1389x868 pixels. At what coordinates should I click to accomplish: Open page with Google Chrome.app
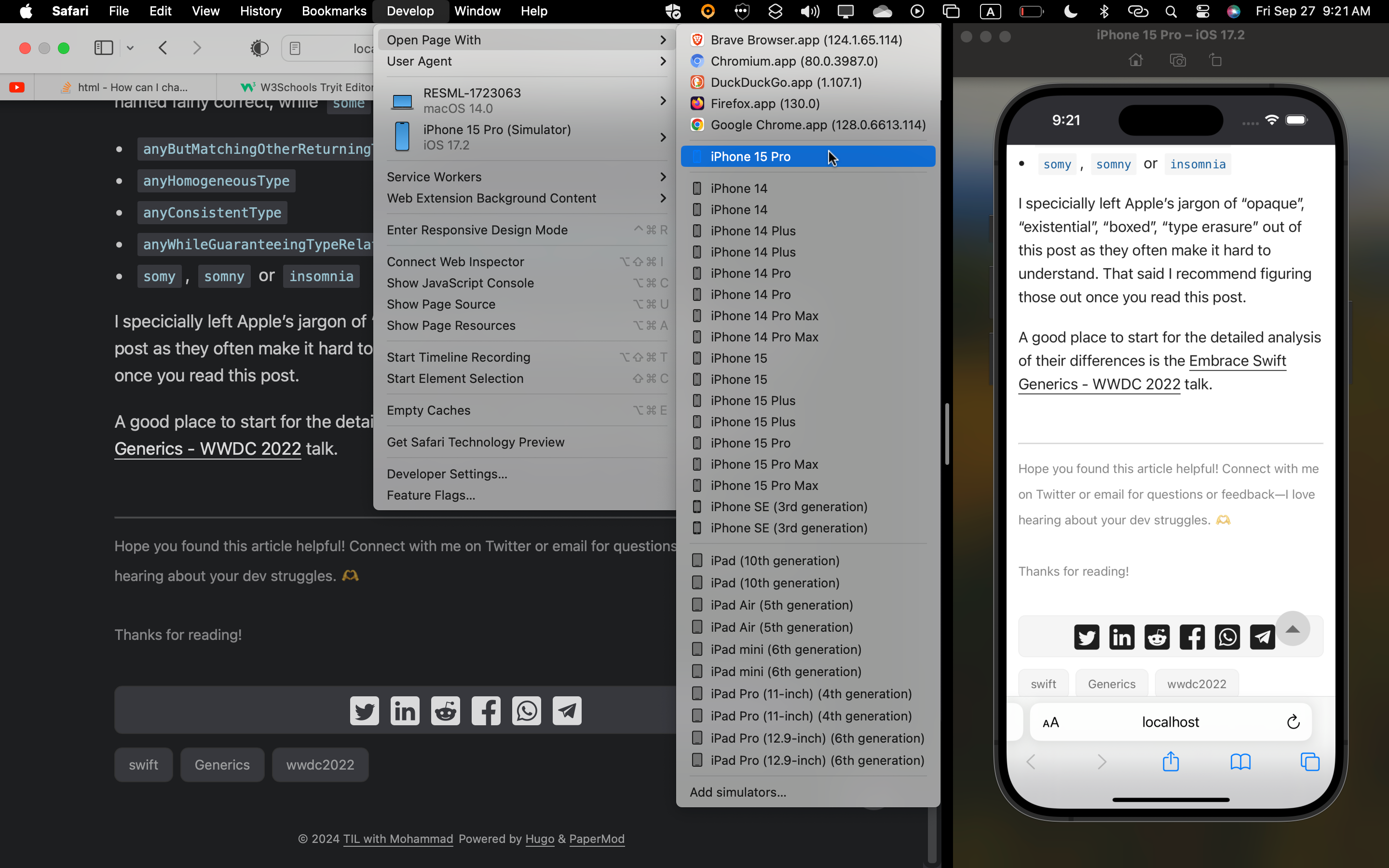coord(807,124)
